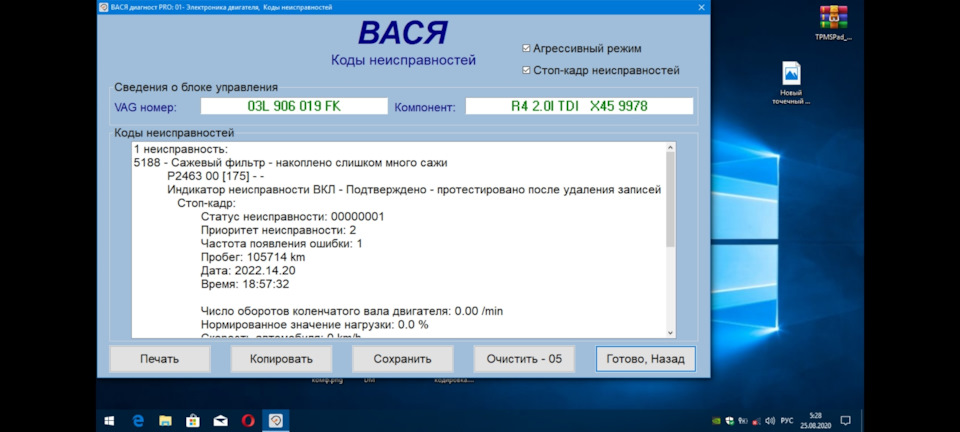960x432 pixels.
Task: Open the NVIDIA tray icon
Action: [x=716, y=421]
